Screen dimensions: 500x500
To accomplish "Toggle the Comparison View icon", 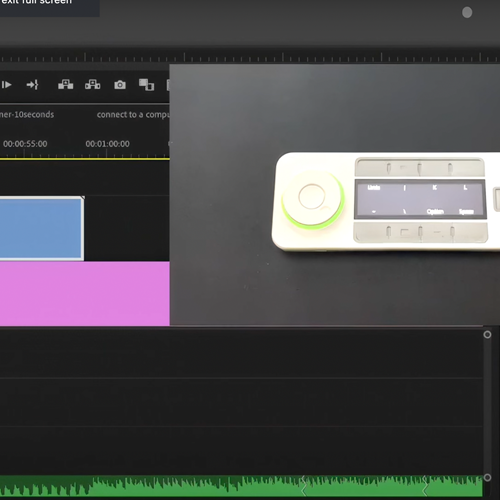I will [x=146, y=85].
